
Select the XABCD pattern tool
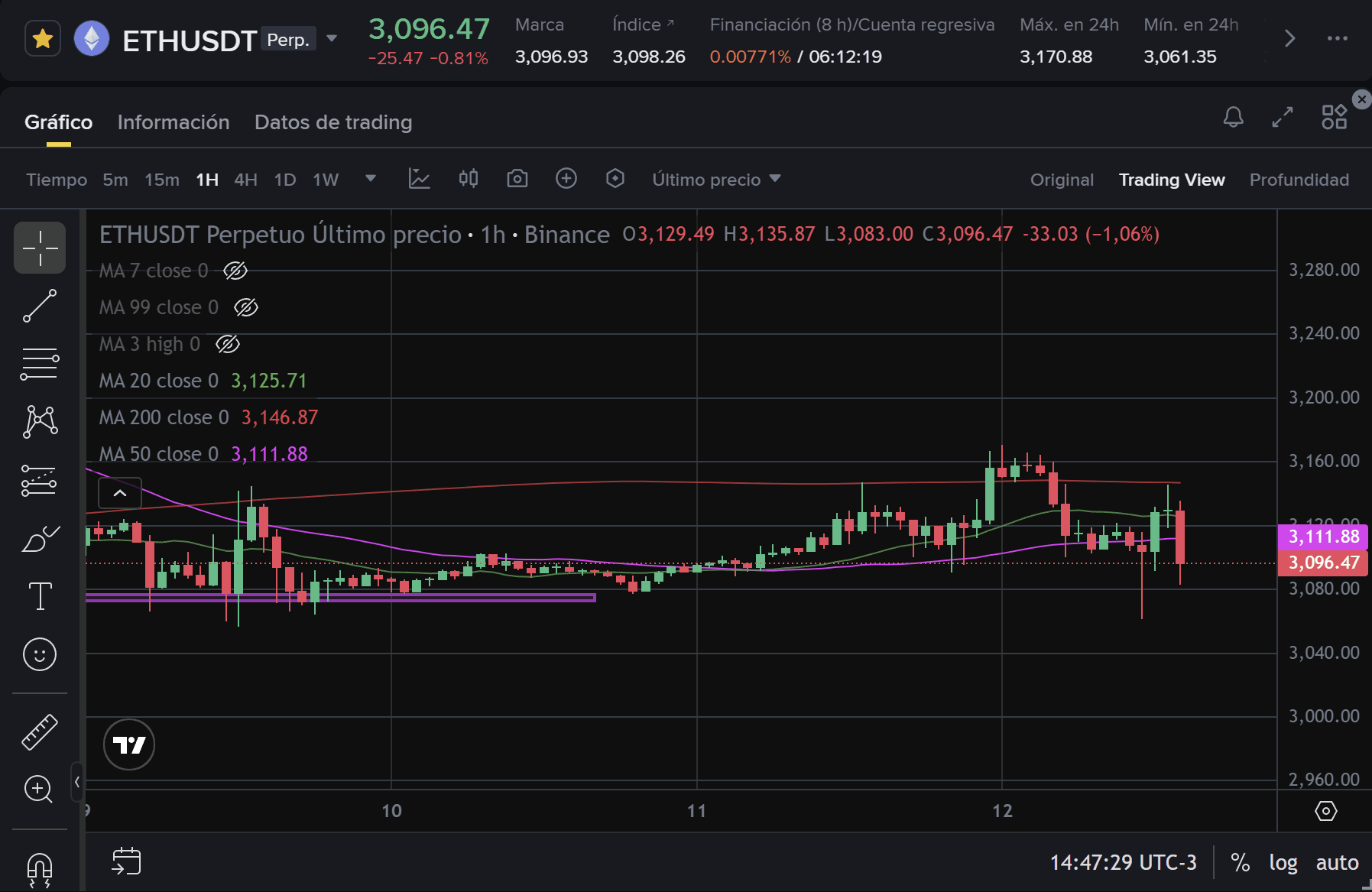tap(40, 422)
